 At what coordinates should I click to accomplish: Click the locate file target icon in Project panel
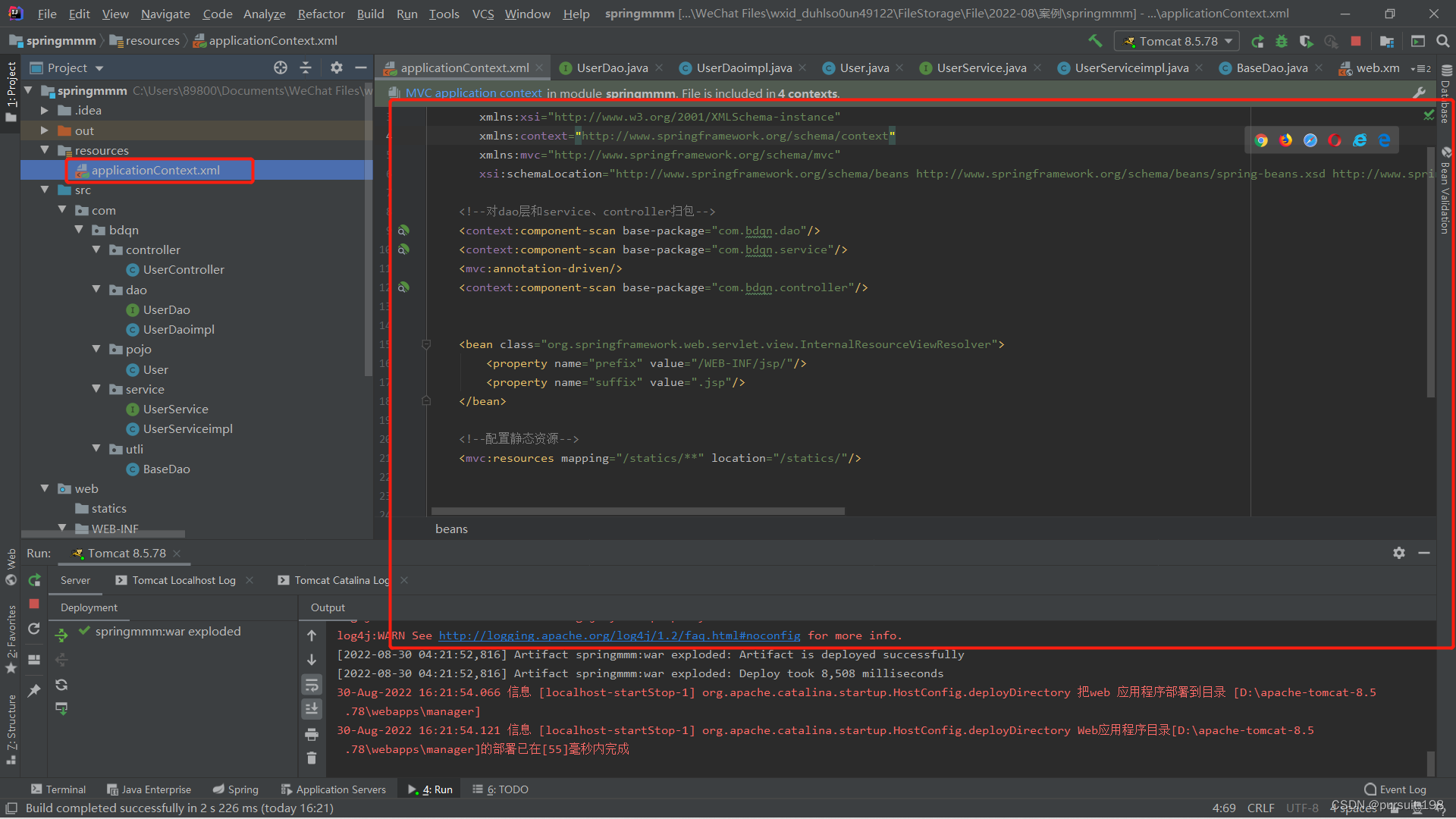coord(281,67)
